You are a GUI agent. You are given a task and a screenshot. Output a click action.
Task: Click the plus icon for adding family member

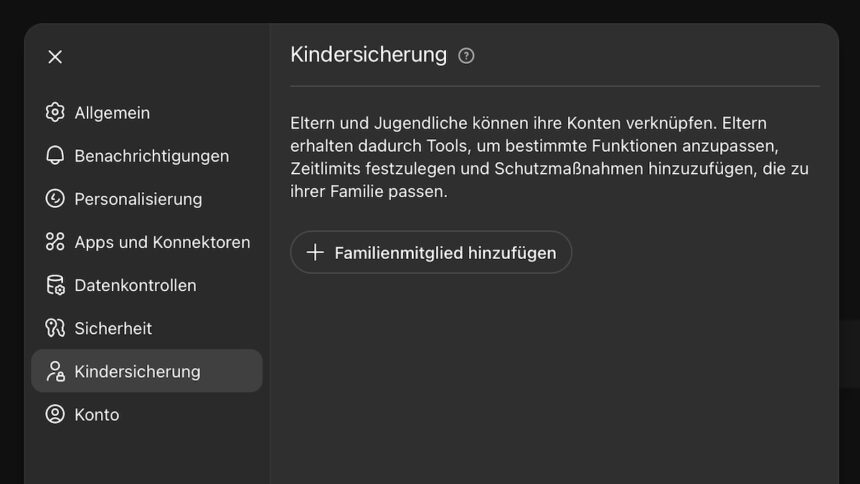coord(315,252)
